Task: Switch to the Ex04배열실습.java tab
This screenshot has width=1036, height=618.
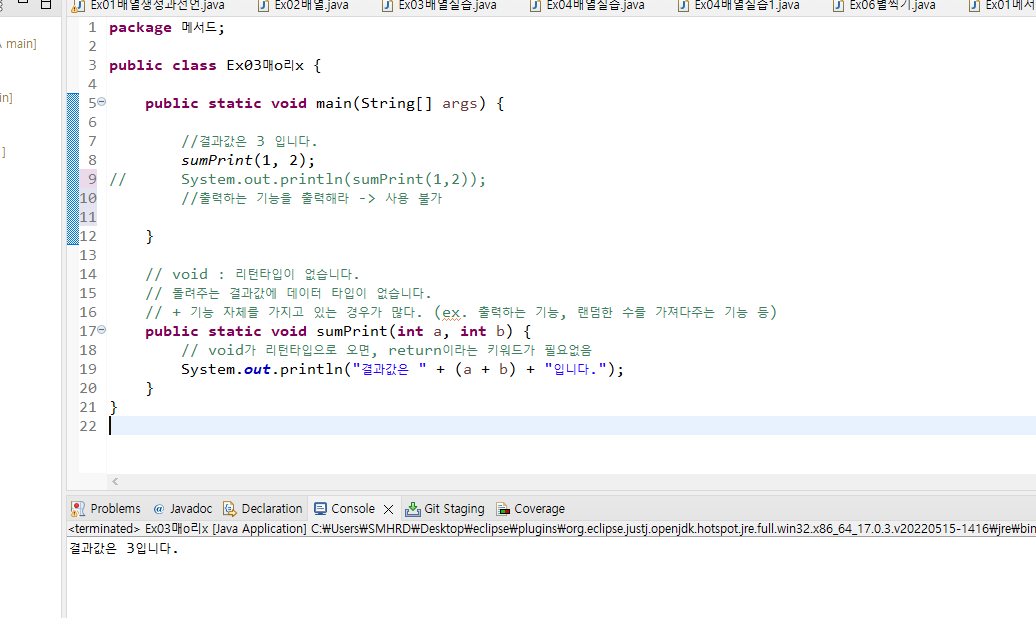Action: click(x=587, y=5)
